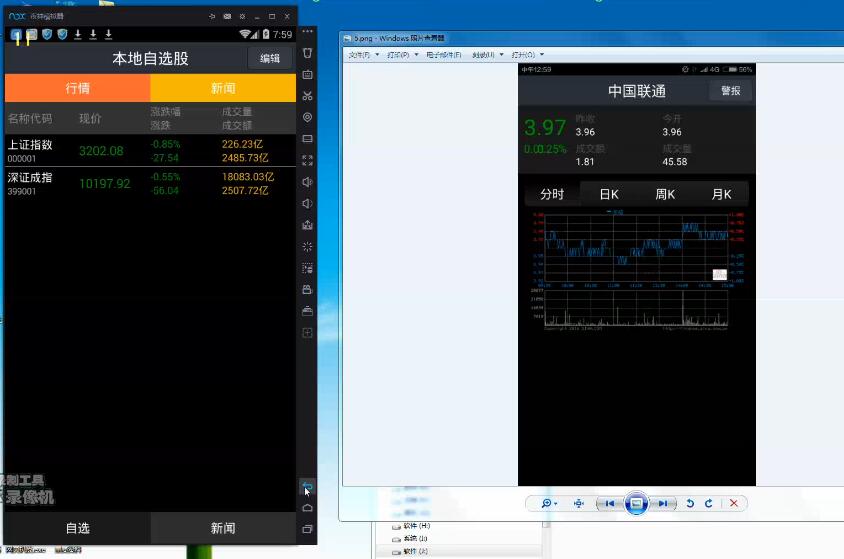Delete the image with red X in Photo Viewer
Viewport: 844px width, 559px height.
point(734,503)
